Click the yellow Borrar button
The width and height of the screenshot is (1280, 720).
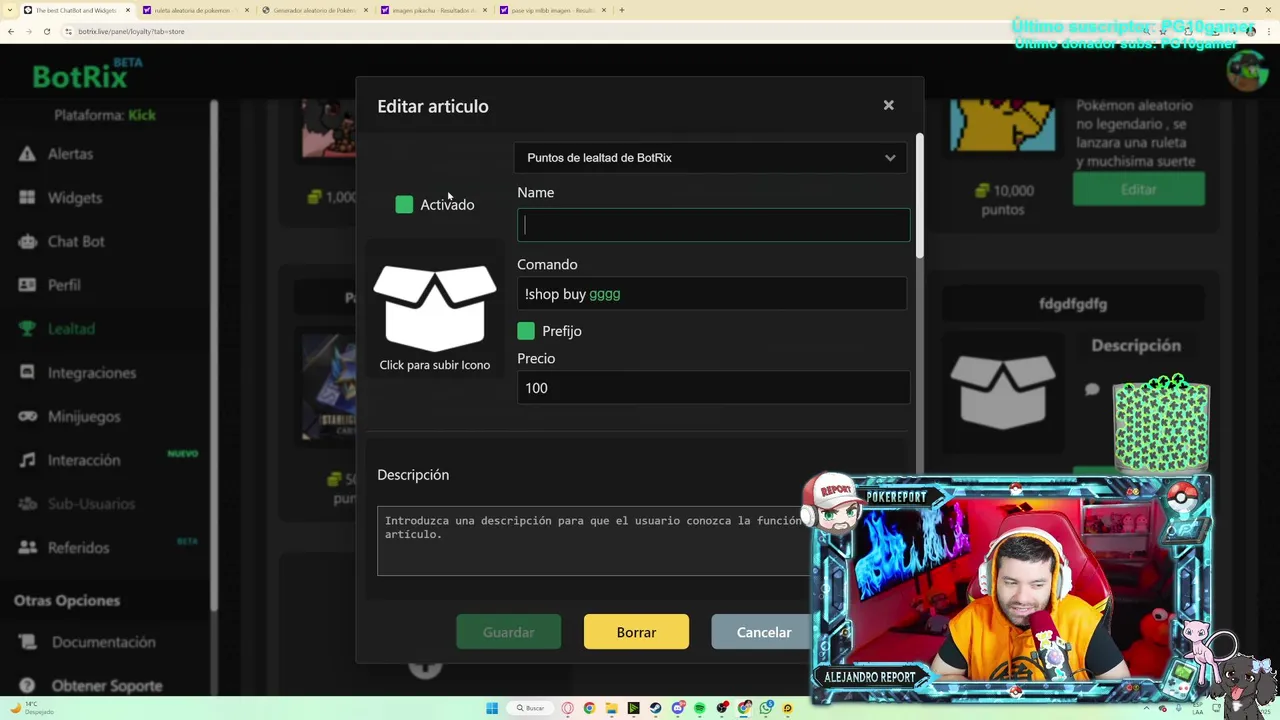pos(636,632)
